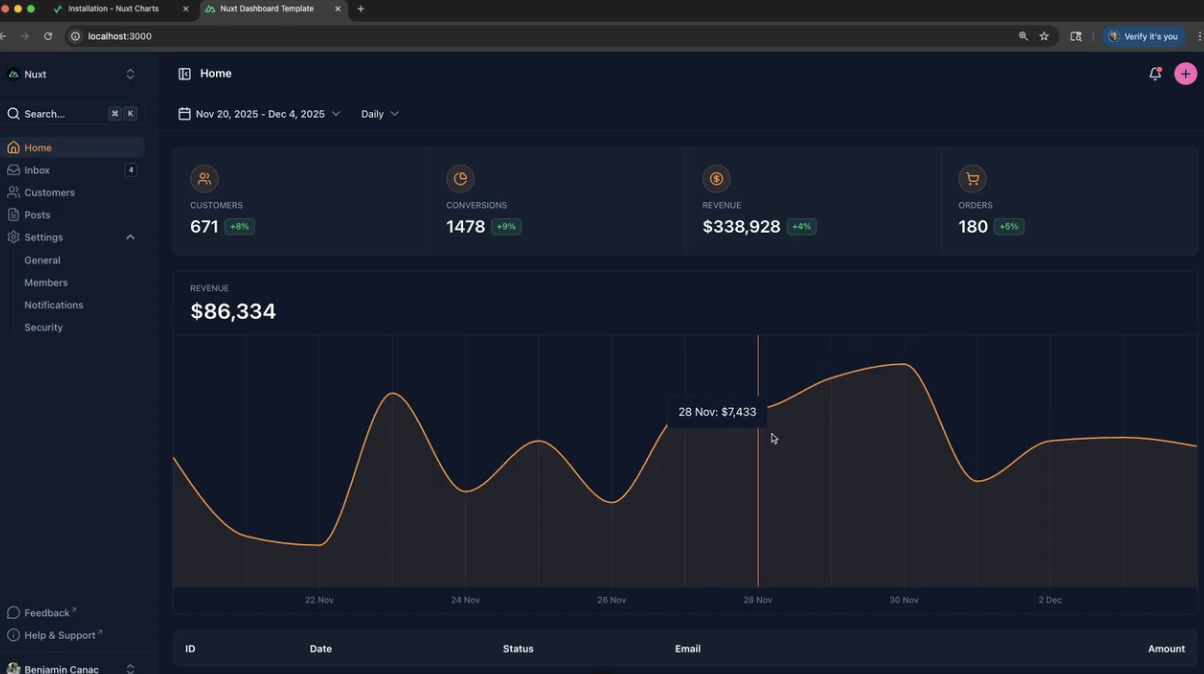This screenshot has height=674, width=1204.
Task: Click the 28 Nov: $7,433 tooltip
Action: coord(717,412)
